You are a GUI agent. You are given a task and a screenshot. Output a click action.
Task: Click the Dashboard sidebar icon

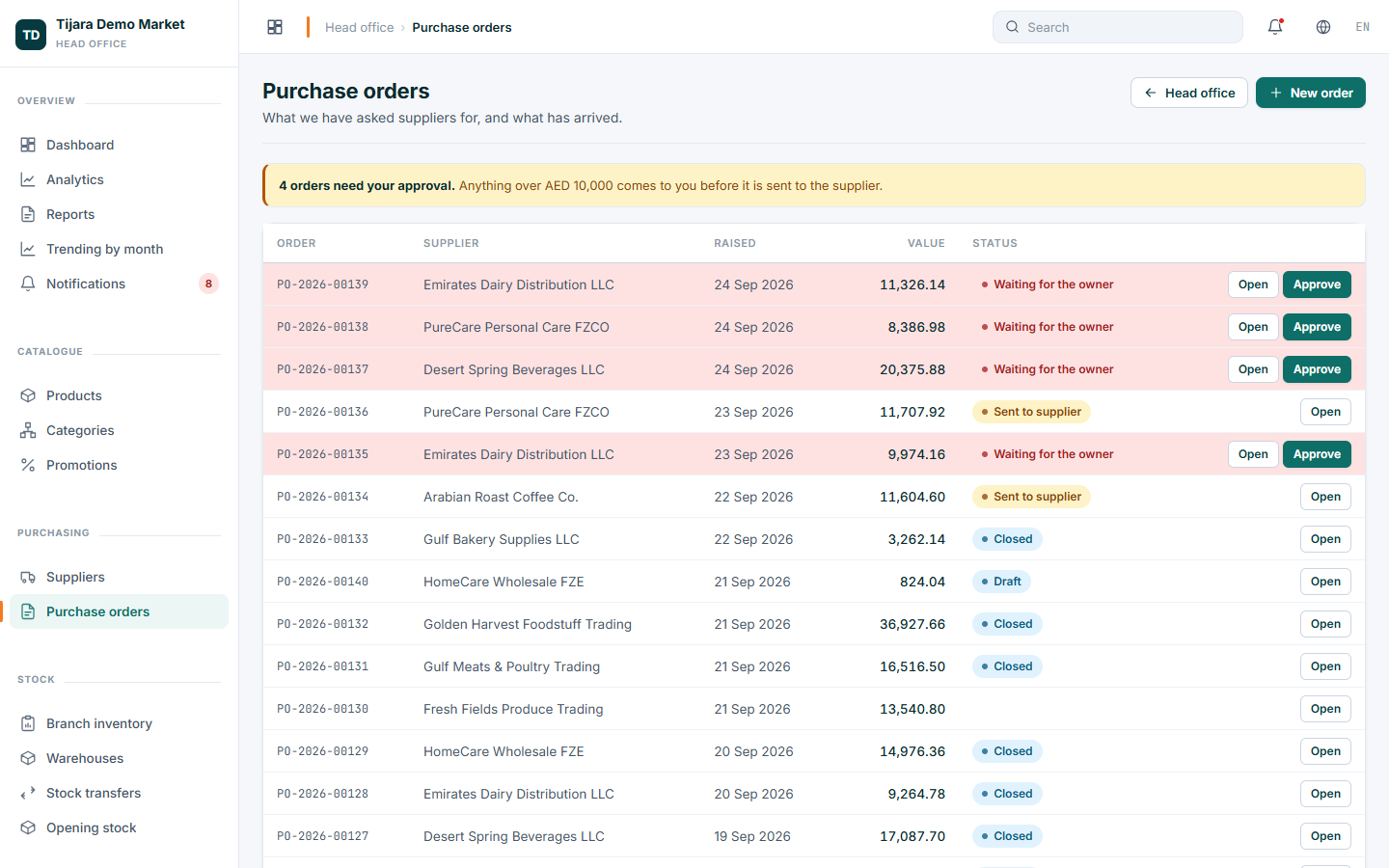point(28,145)
